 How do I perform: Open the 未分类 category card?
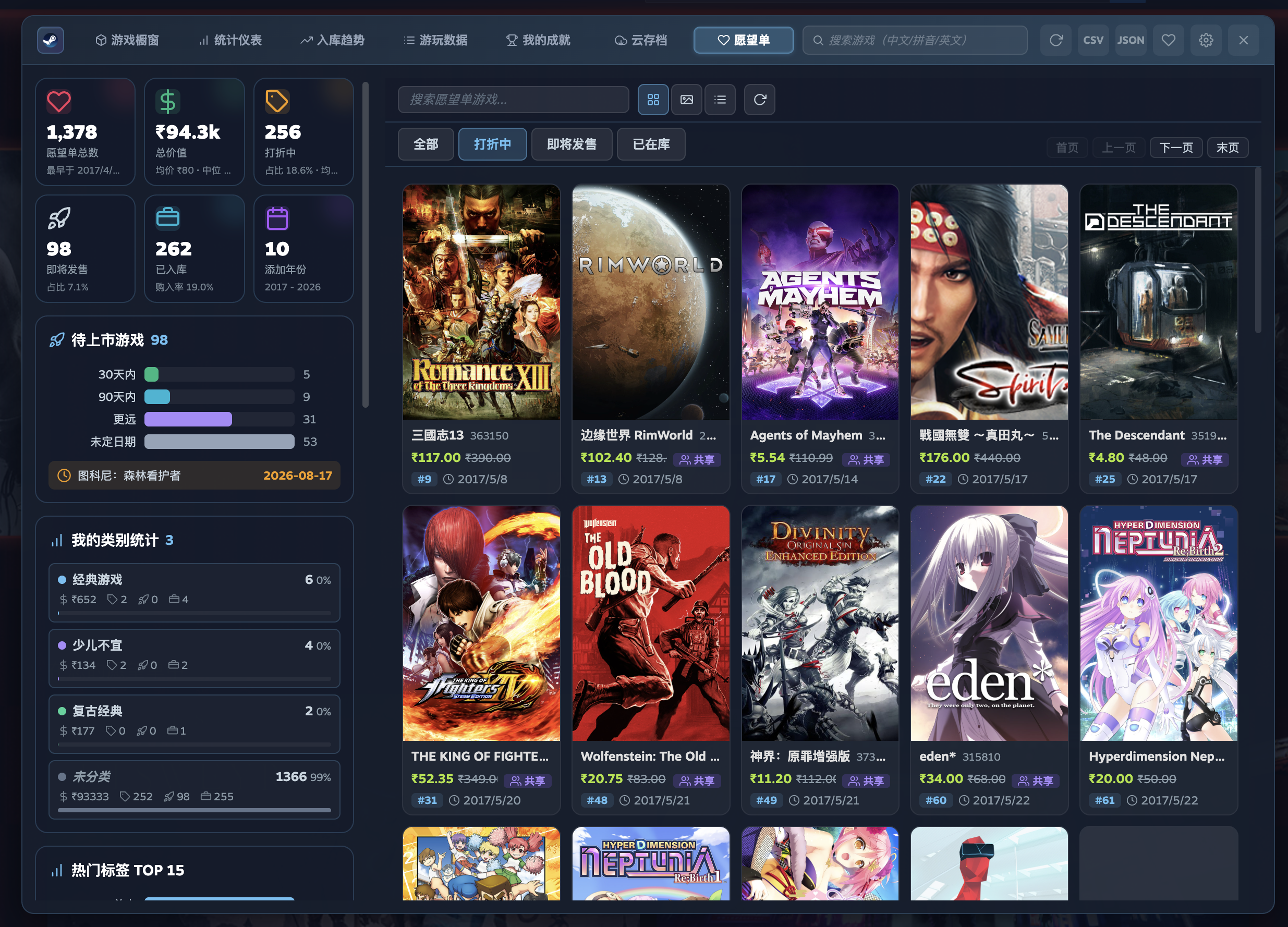click(x=194, y=790)
